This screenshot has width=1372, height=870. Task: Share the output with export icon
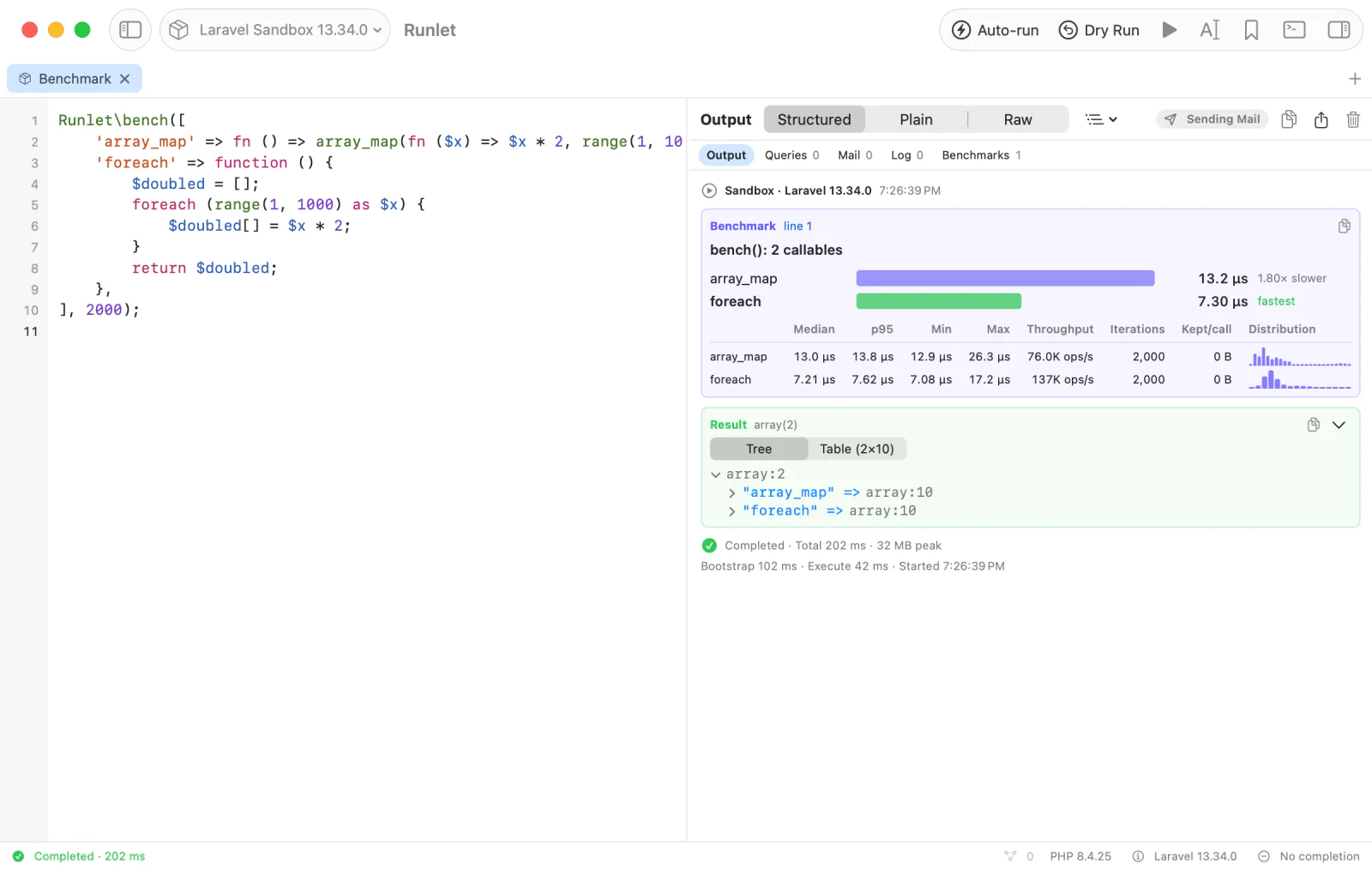[1321, 119]
